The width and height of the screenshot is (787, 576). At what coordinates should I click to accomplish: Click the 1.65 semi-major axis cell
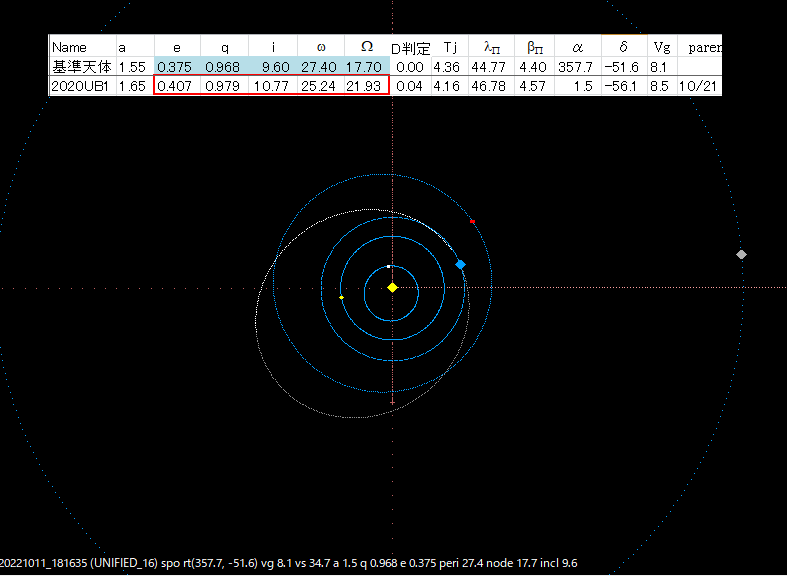click(136, 86)
